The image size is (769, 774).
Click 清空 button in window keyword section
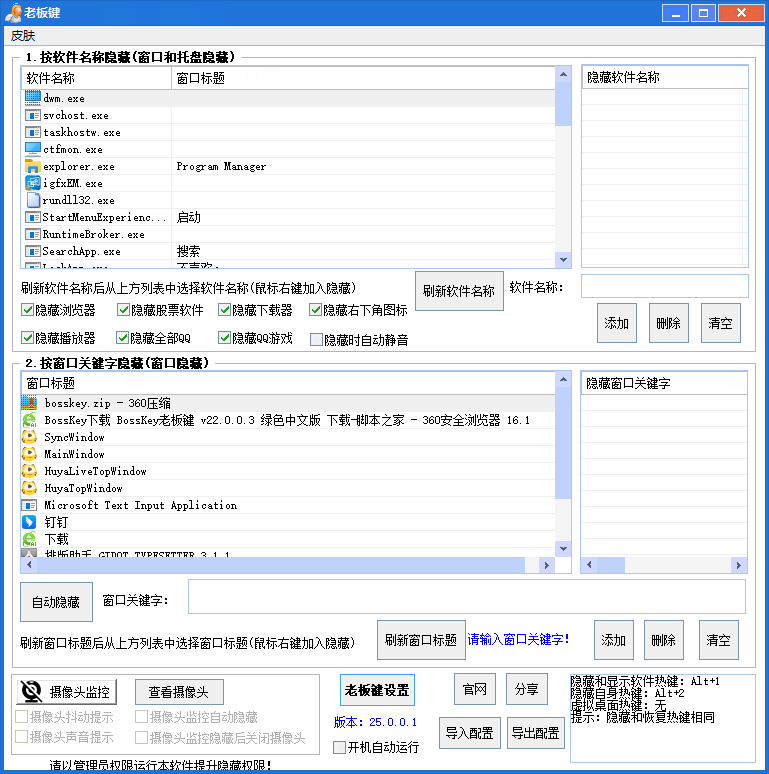point(718,640)
